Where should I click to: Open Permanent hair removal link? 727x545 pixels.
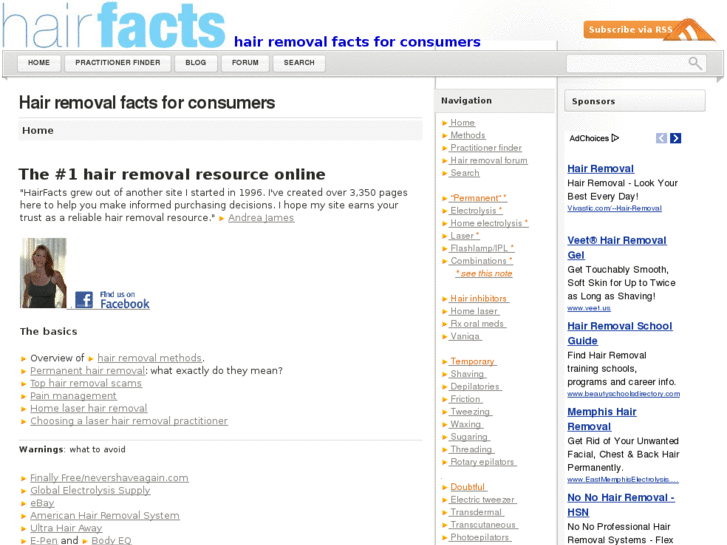click(88, 371)
